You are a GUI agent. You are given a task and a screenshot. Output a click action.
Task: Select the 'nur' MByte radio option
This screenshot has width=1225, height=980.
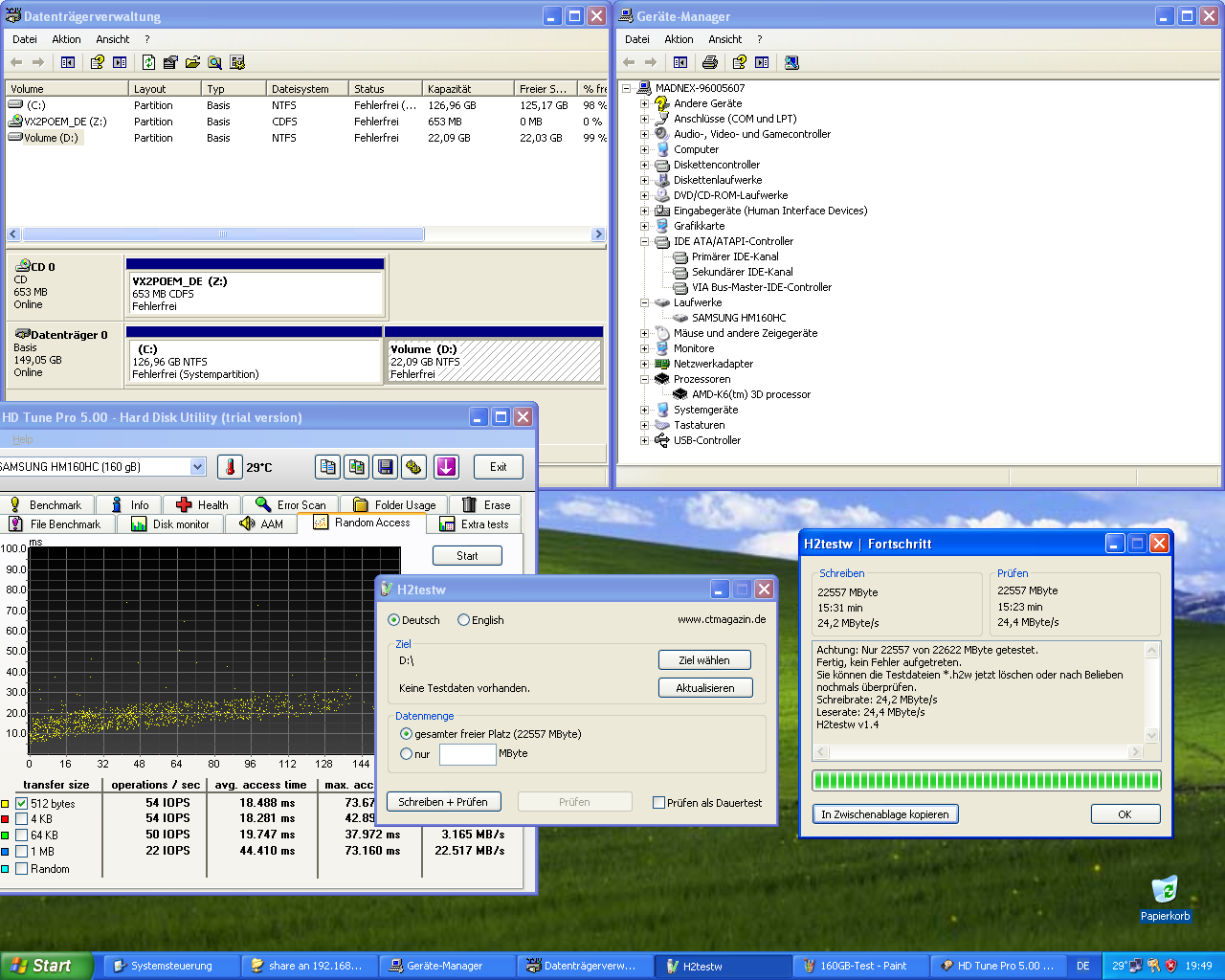(x=406, y=754)
